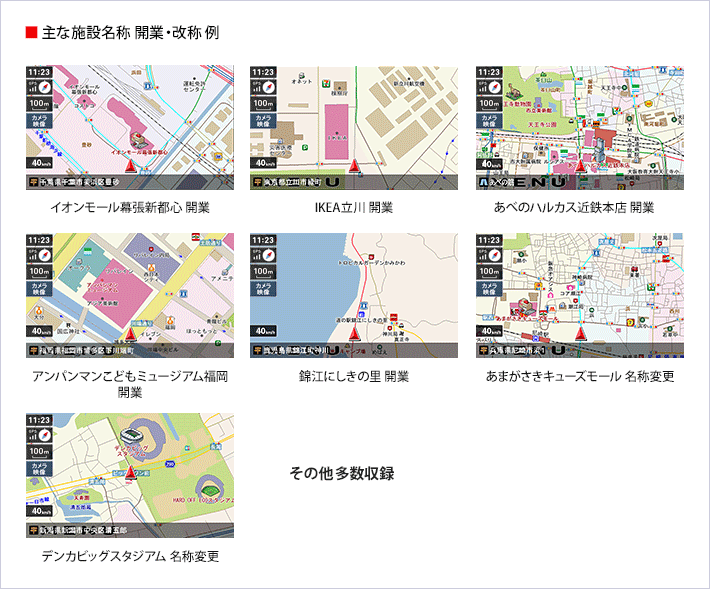The width and height of the screenshot is (710, 589).
Task: Click the compass icon in the あまがさきキューズモール map
Action: (x=495, y=255)
